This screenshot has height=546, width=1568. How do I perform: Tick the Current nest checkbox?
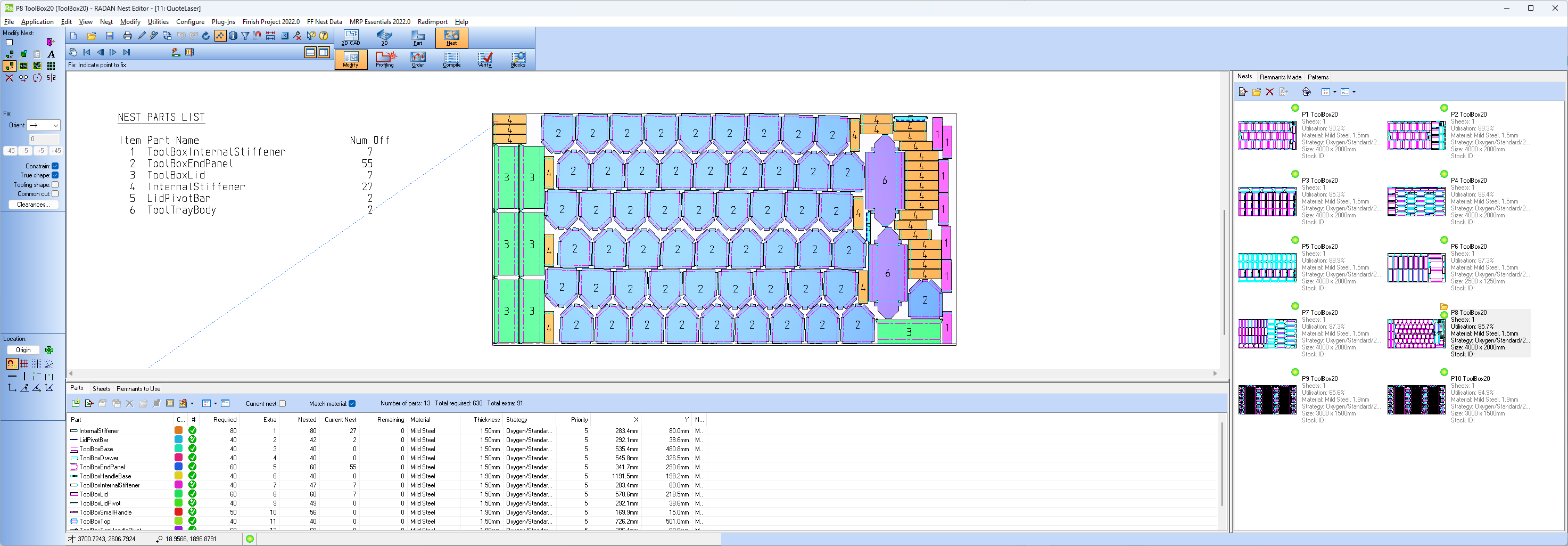click(x=283, y=403)
